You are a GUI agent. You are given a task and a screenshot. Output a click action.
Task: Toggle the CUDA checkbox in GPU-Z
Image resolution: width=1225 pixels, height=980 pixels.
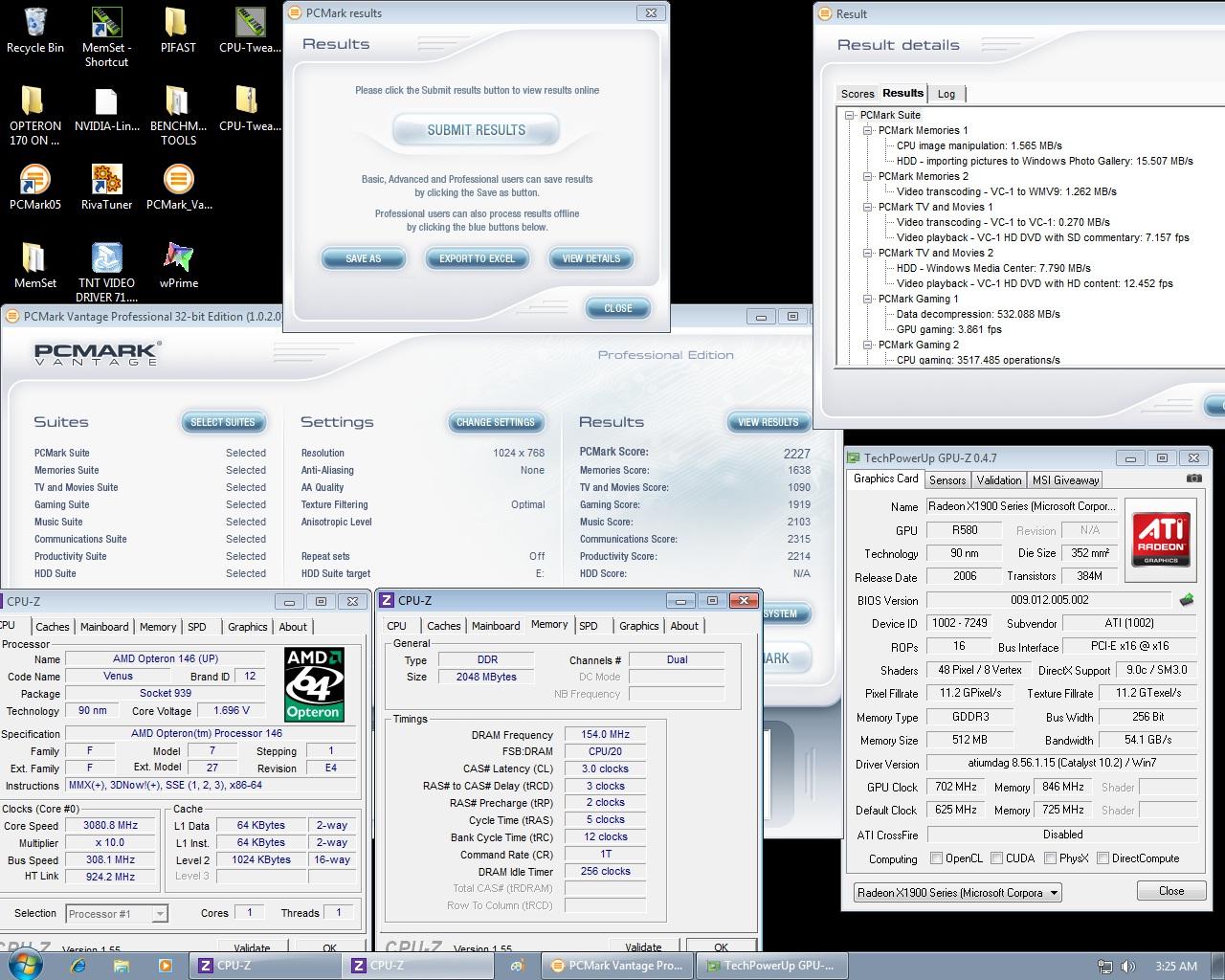[x=997, y=858]
